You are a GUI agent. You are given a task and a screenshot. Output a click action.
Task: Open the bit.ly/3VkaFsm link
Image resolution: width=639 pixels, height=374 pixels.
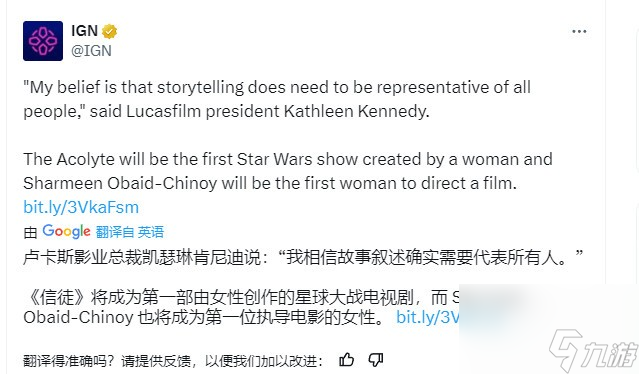click(81, 207)
